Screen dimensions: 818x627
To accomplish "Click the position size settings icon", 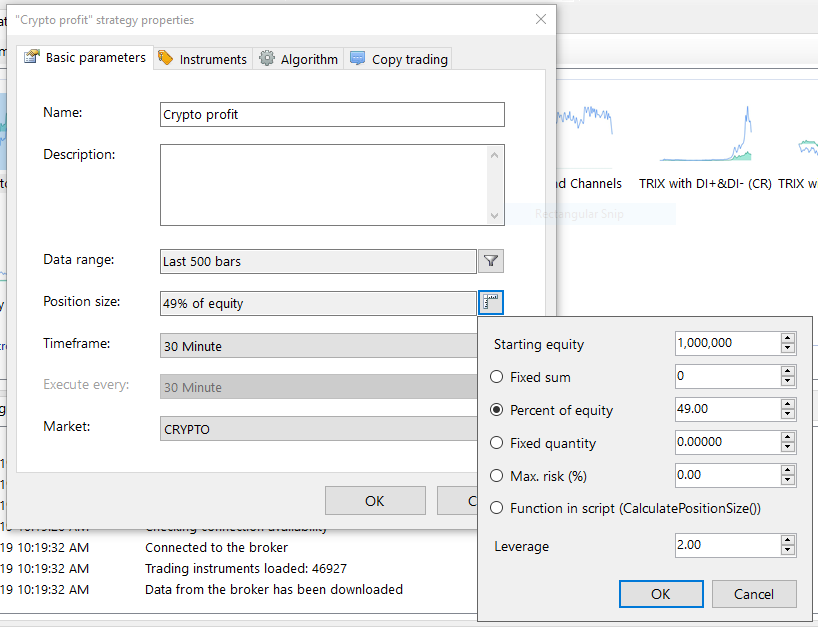I will point(490,303).
